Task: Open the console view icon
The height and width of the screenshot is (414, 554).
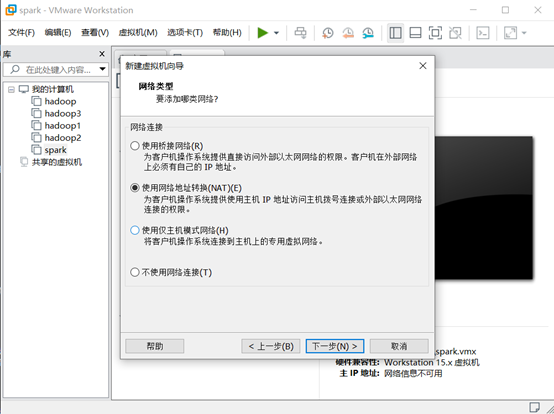Action: [483, 33]
